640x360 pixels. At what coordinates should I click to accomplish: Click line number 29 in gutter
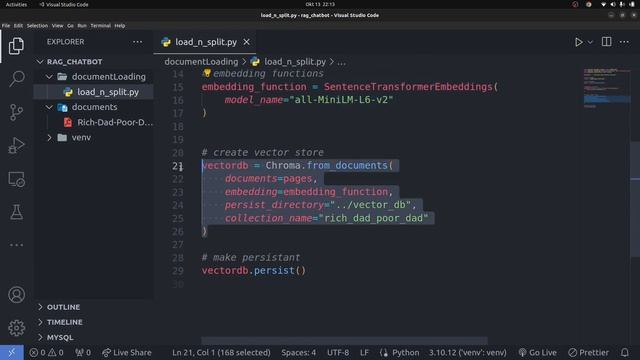(178, 271)
